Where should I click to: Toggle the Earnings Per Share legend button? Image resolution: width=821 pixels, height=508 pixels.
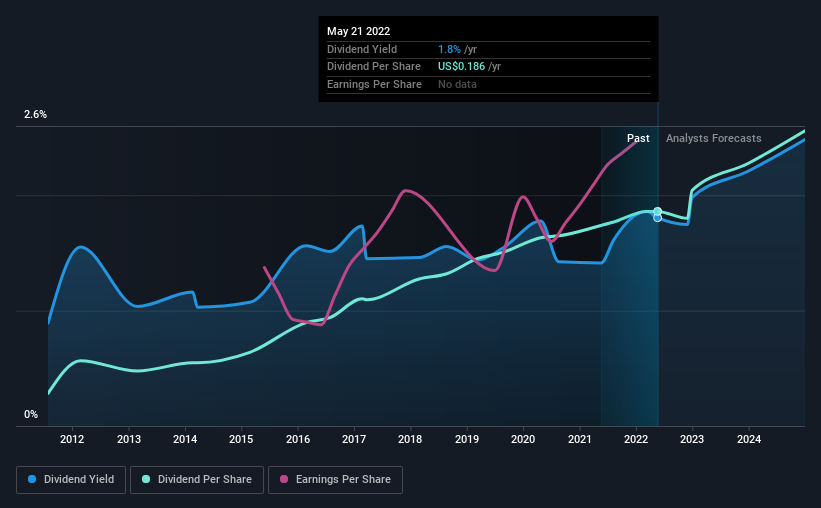pyautogui.click(x=335, y=480)
